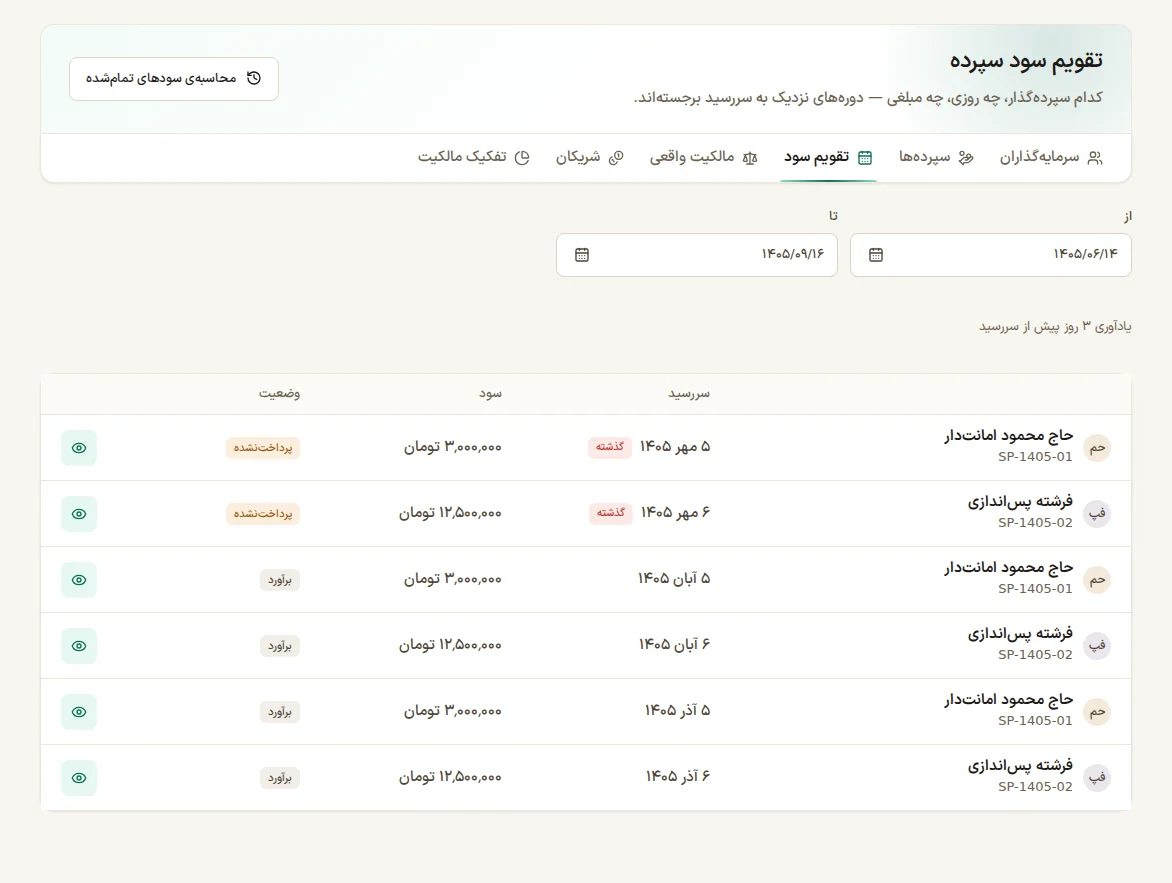Click the calendar icon in the «از» date field
1172x883 pixels.
tap(876, 255)
